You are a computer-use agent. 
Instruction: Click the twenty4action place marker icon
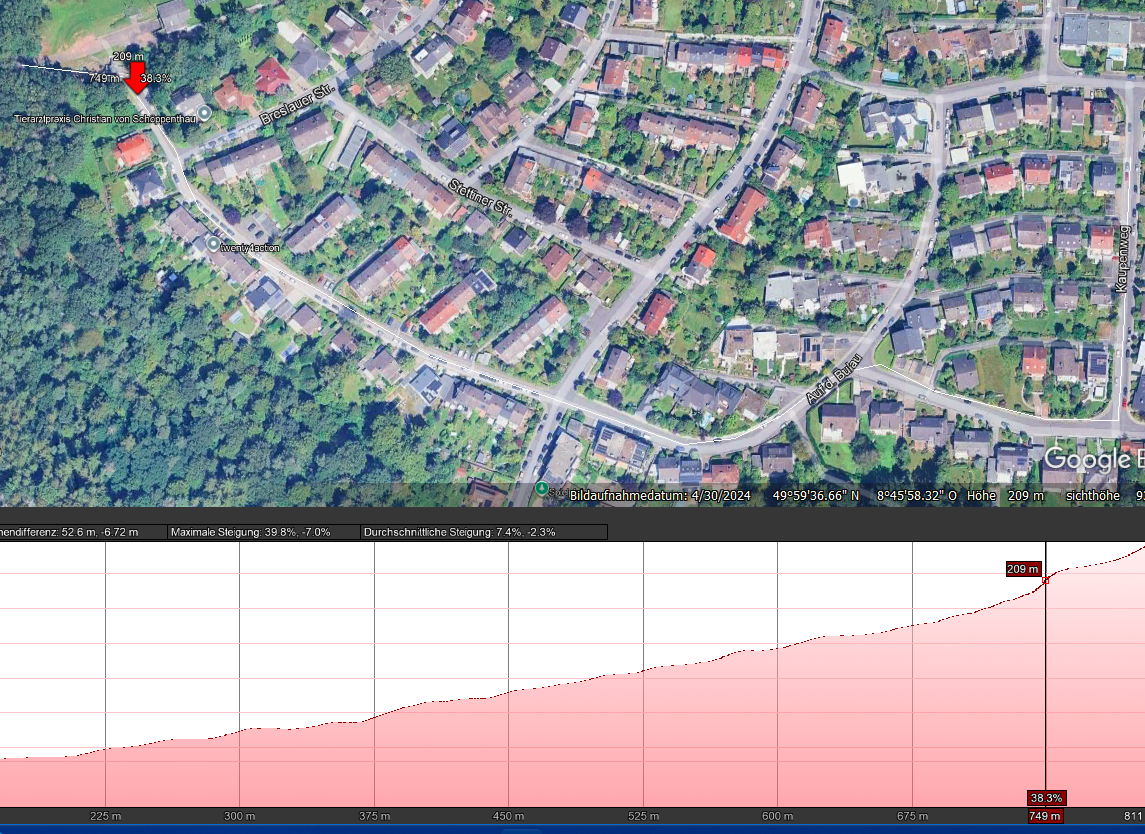(212, 243)
